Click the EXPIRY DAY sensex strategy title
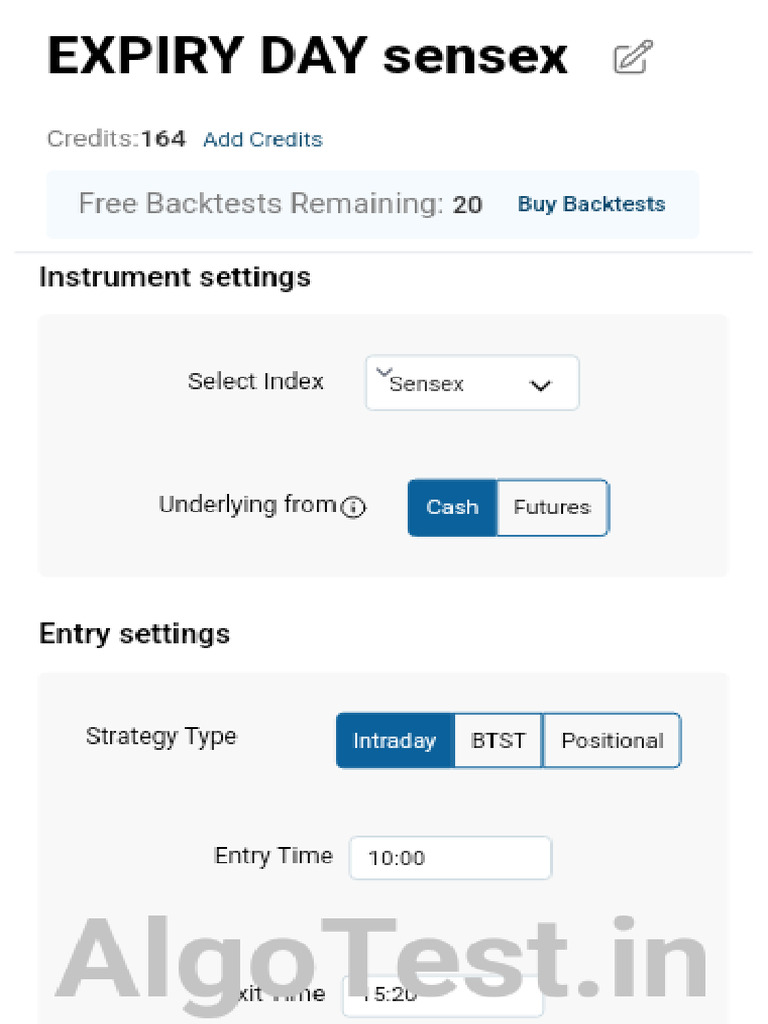Viewport: 768px width, 1024px height. [308, 57]
